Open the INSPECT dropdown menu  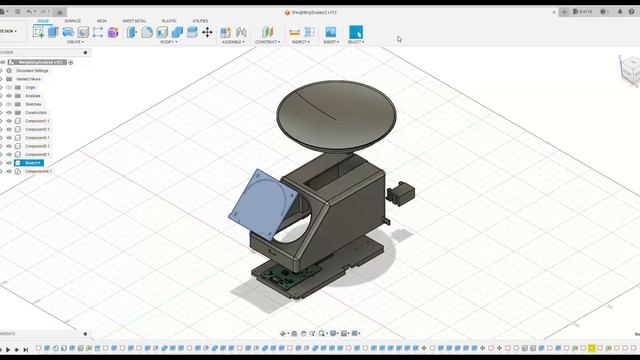[x=301, y=42]
